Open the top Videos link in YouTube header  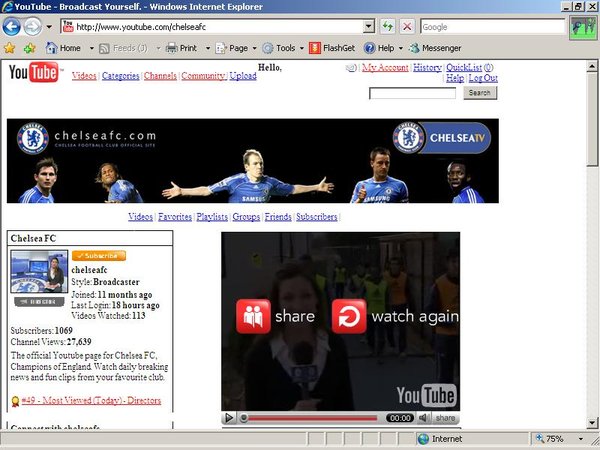tap(84, 76)
